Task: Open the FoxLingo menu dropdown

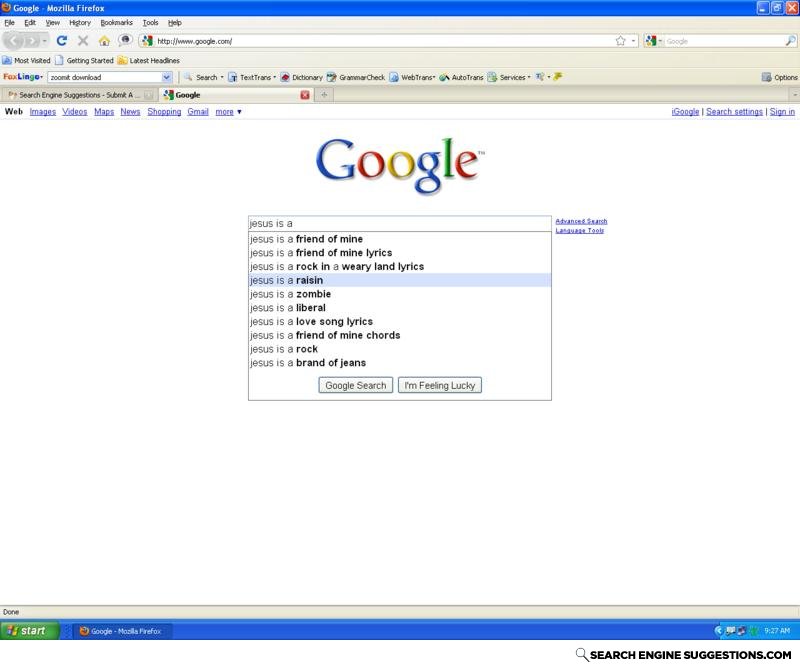Action: pyautogui.click(x=23, y=77)
